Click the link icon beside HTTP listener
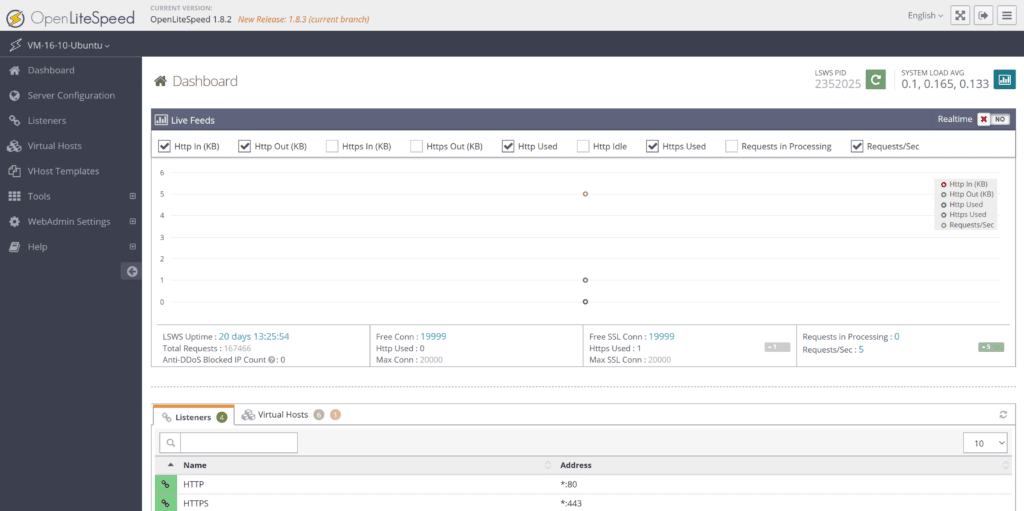 pyautogui.click(x=165, y=484)
